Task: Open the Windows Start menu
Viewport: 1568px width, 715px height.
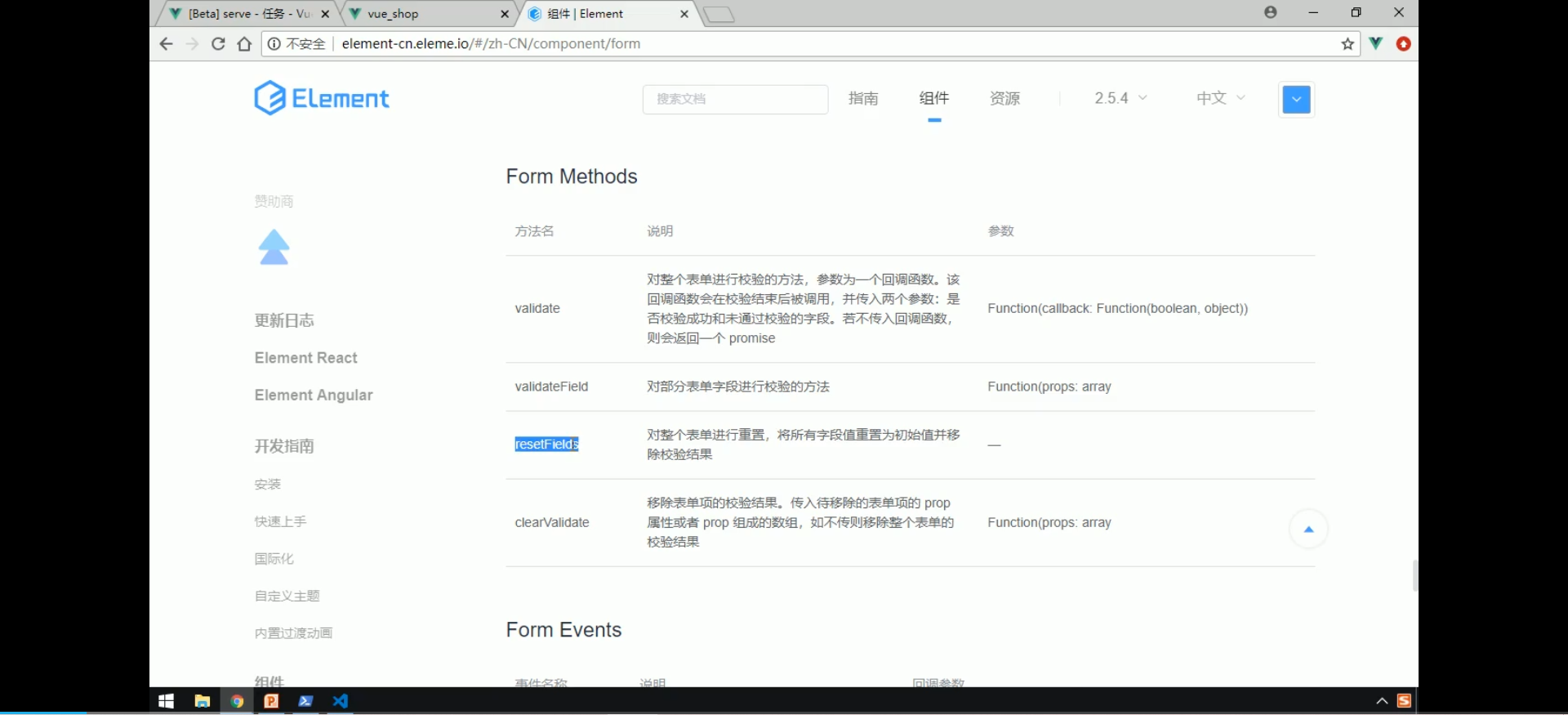Action: point(167,701)
